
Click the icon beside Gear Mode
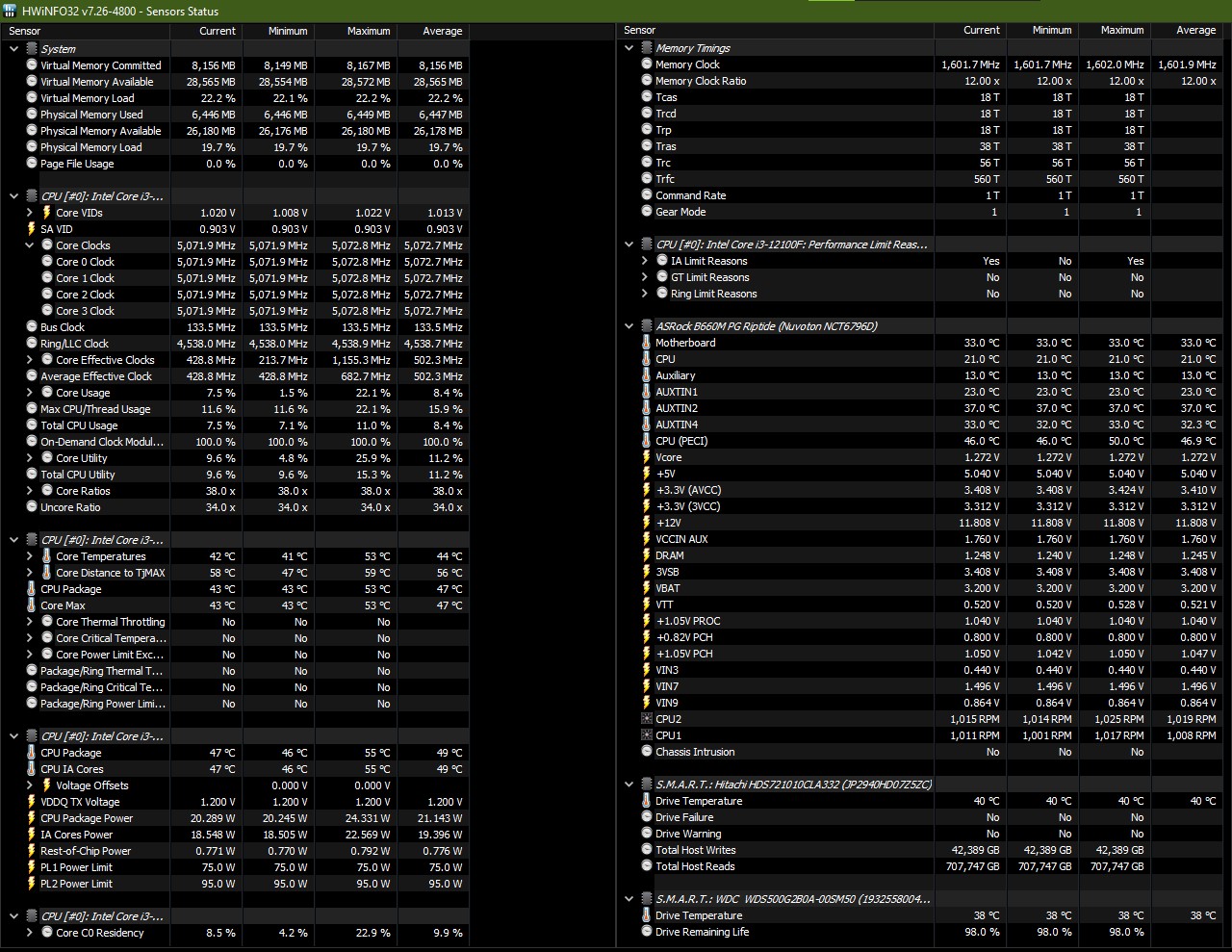pos(647,211)
